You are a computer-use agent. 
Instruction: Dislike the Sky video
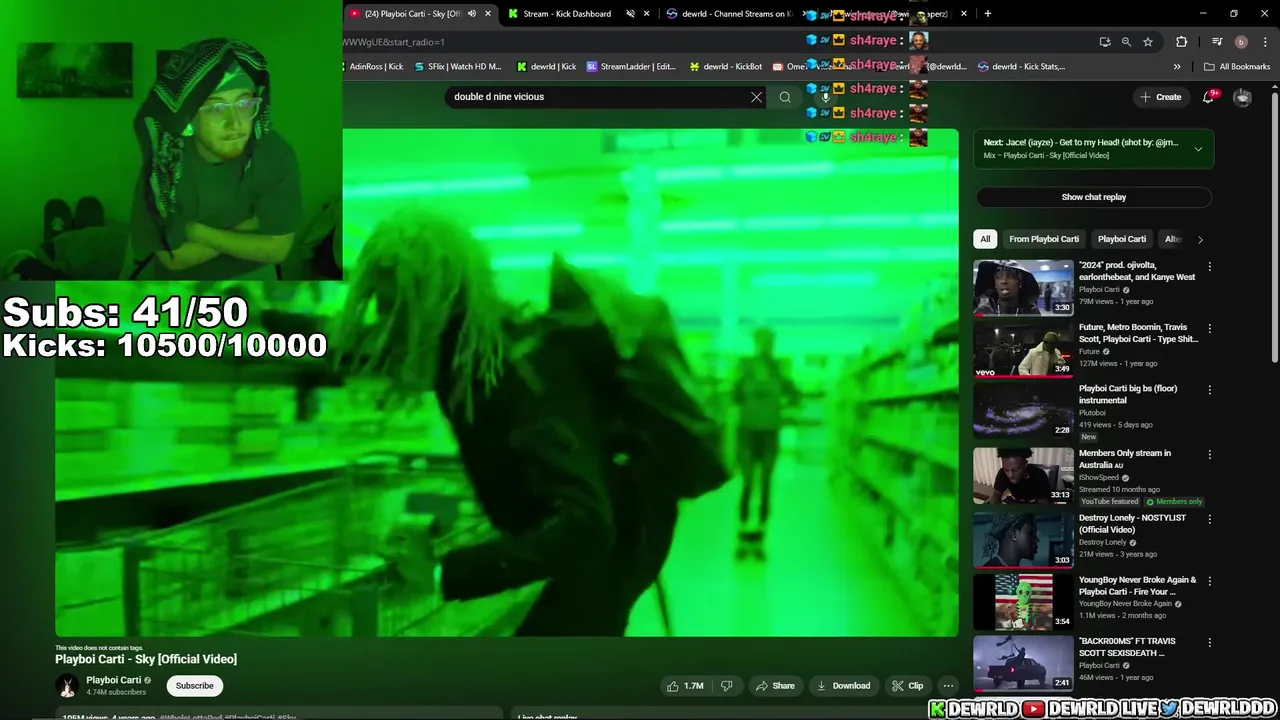727,686
